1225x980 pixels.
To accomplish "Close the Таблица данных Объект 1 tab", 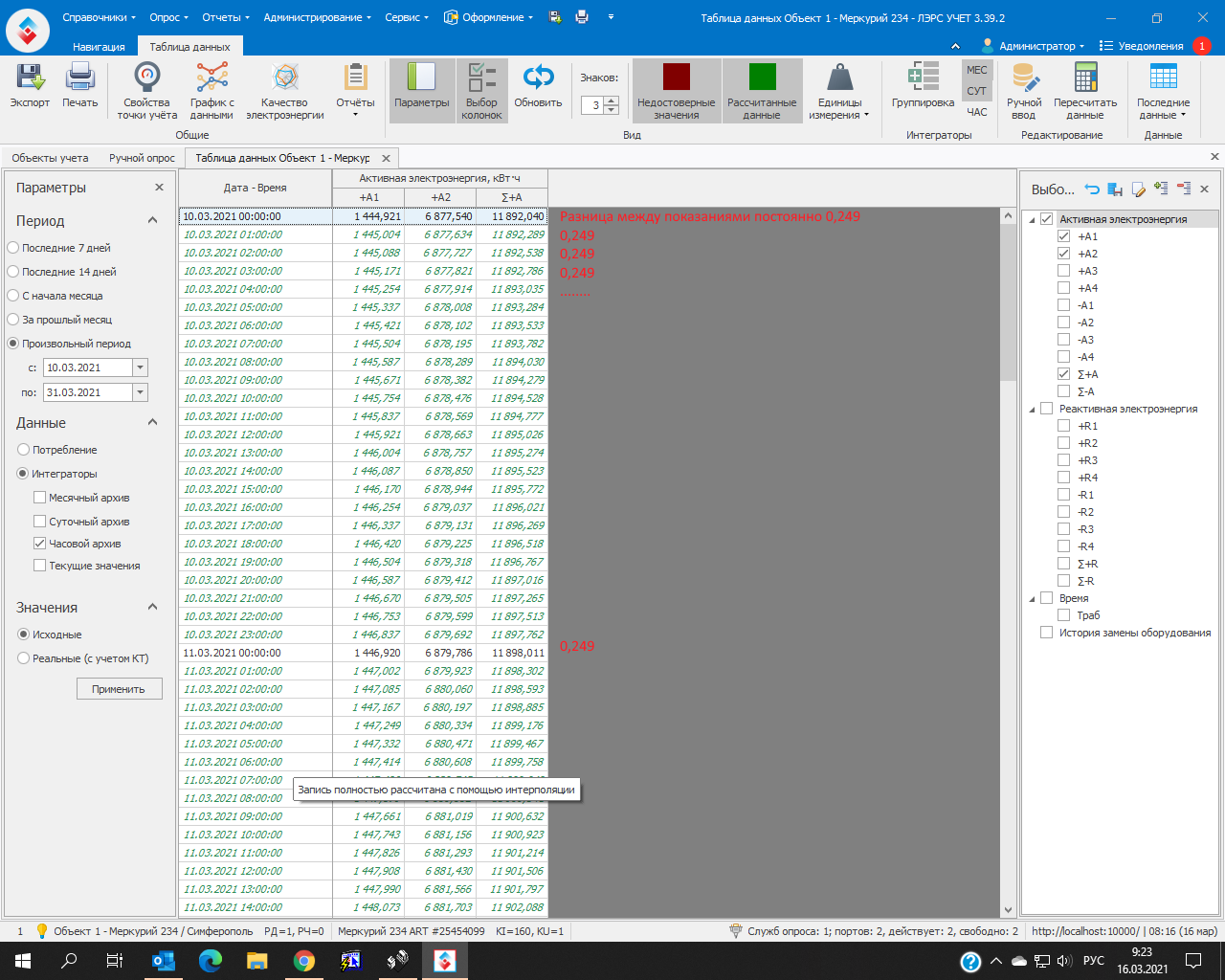I will pos(386,159).
